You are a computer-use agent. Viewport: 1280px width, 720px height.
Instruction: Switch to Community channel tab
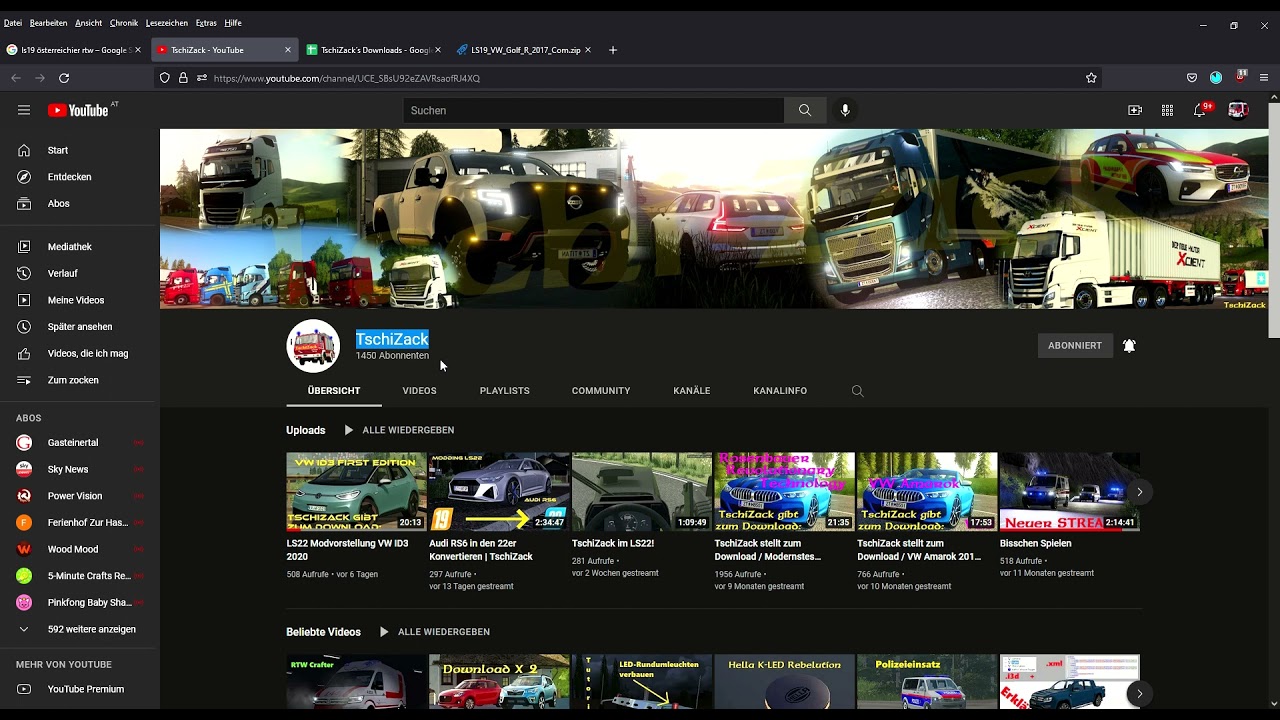tap(601, 391)
